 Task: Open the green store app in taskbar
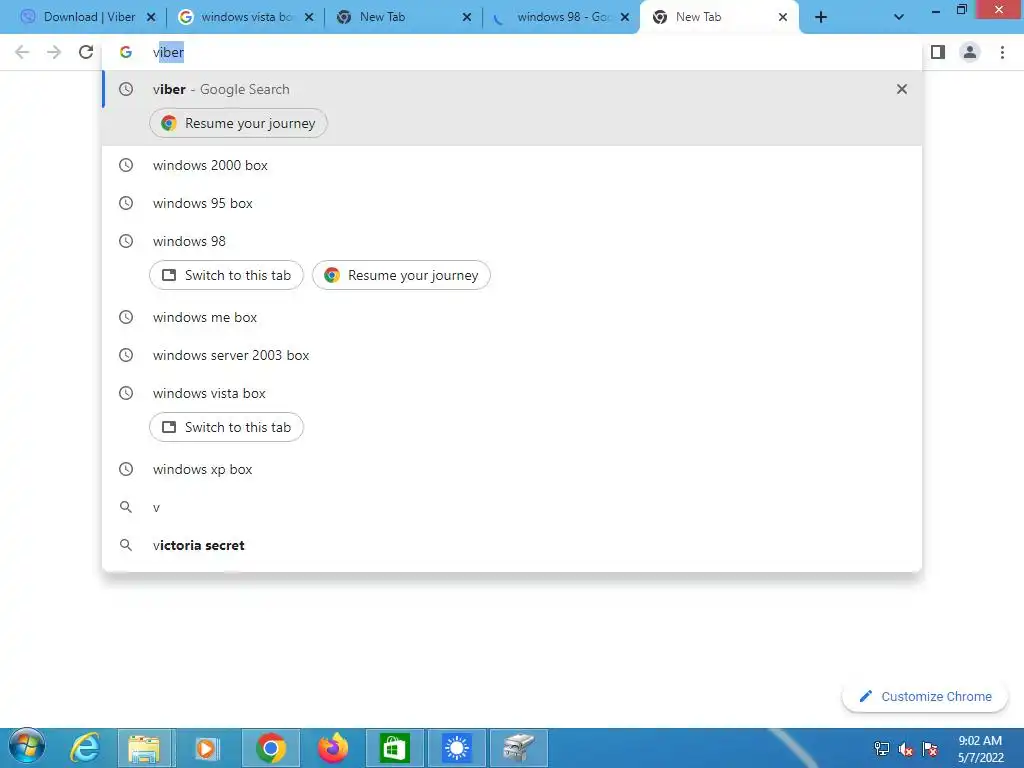pos(394,748)
